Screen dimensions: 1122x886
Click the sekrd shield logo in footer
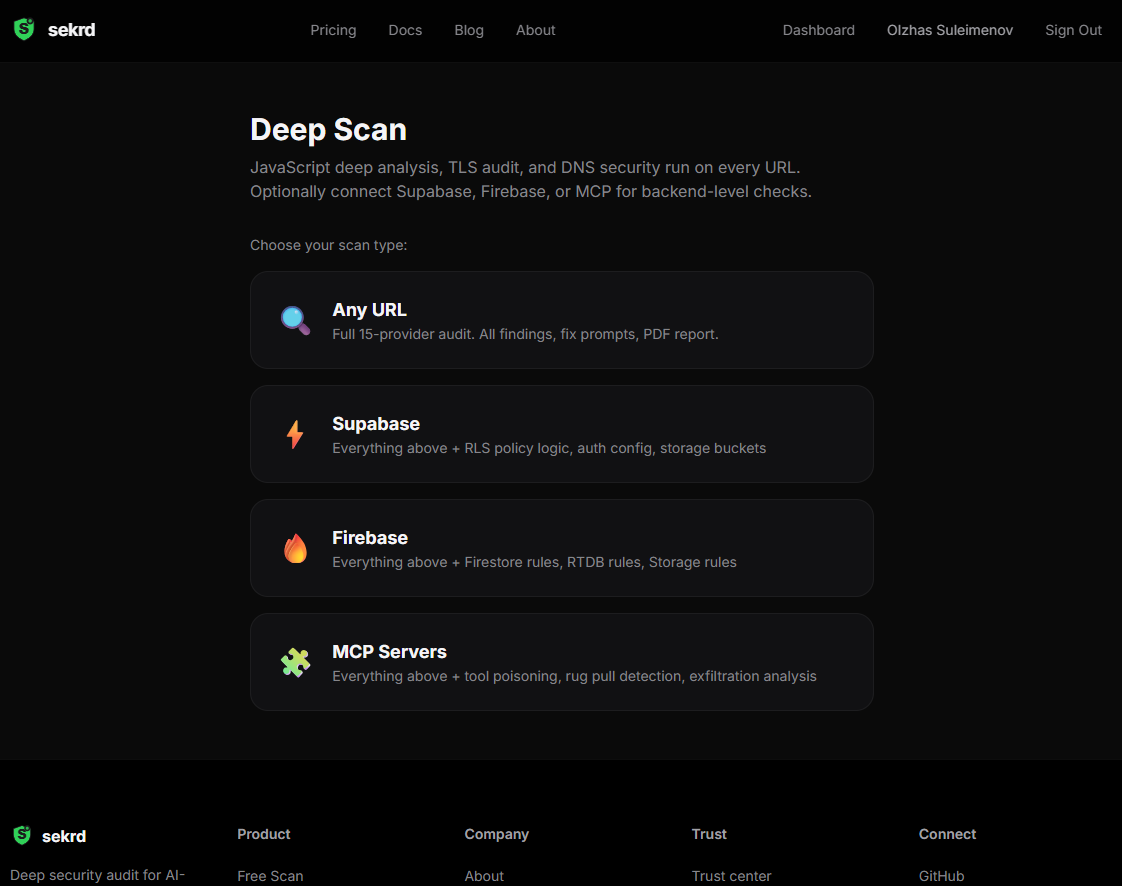[22, 835]
